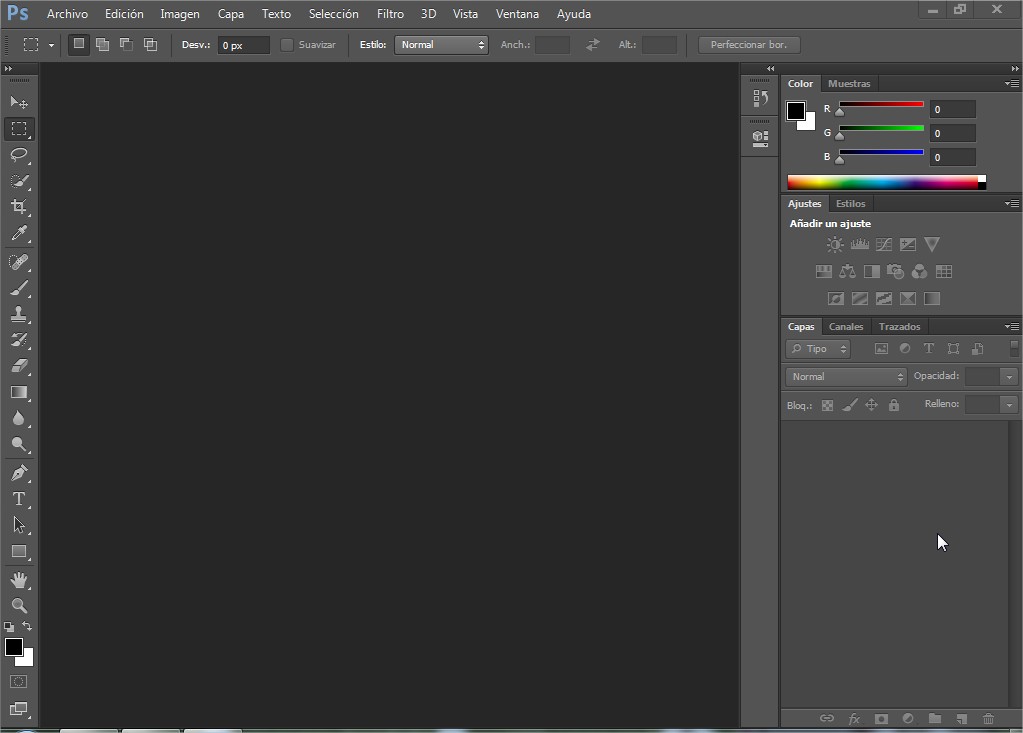Add a Levels adjustment
1023x733 pixels.
(860, 243)
